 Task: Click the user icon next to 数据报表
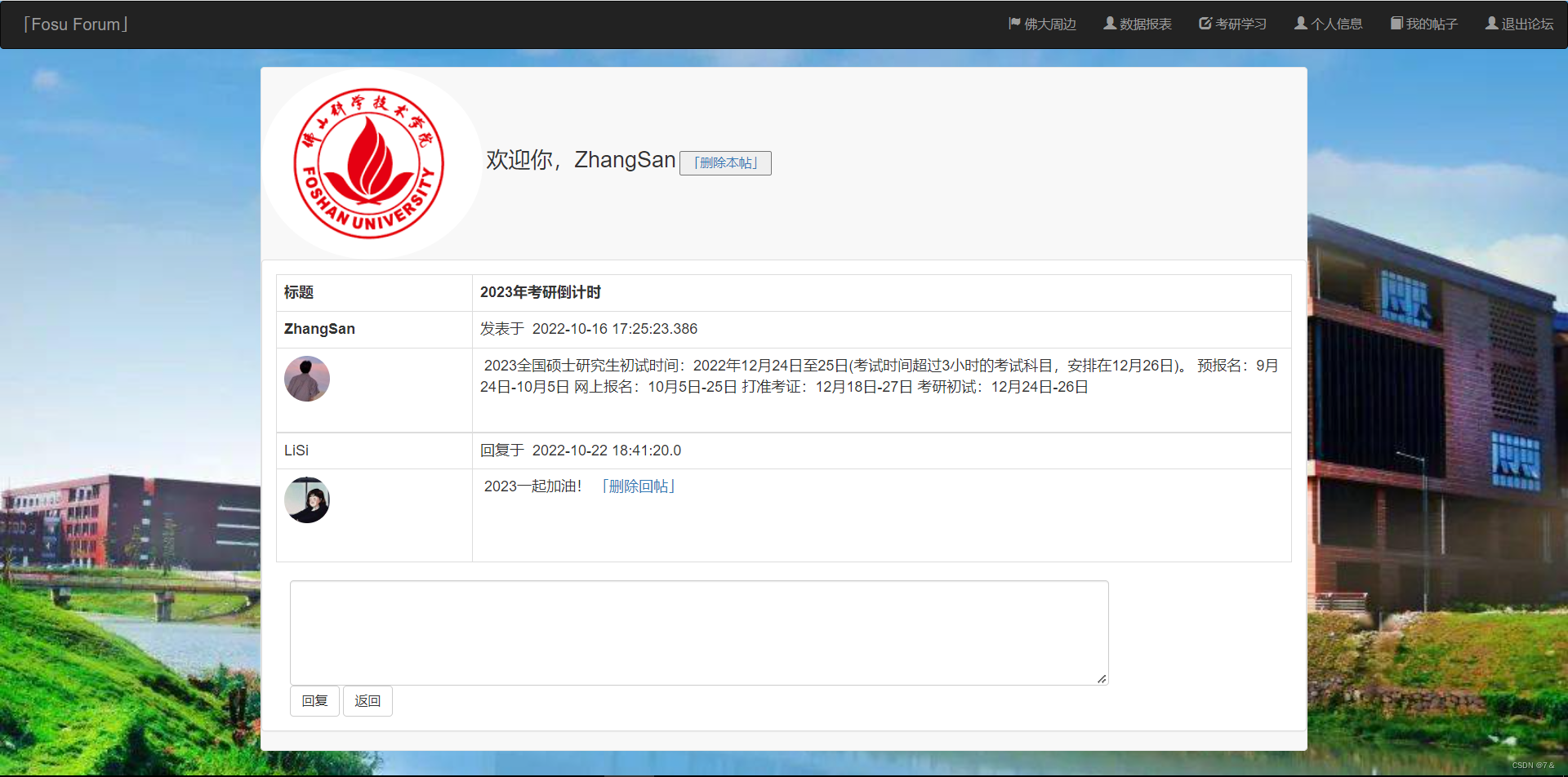click(1110, 24)
